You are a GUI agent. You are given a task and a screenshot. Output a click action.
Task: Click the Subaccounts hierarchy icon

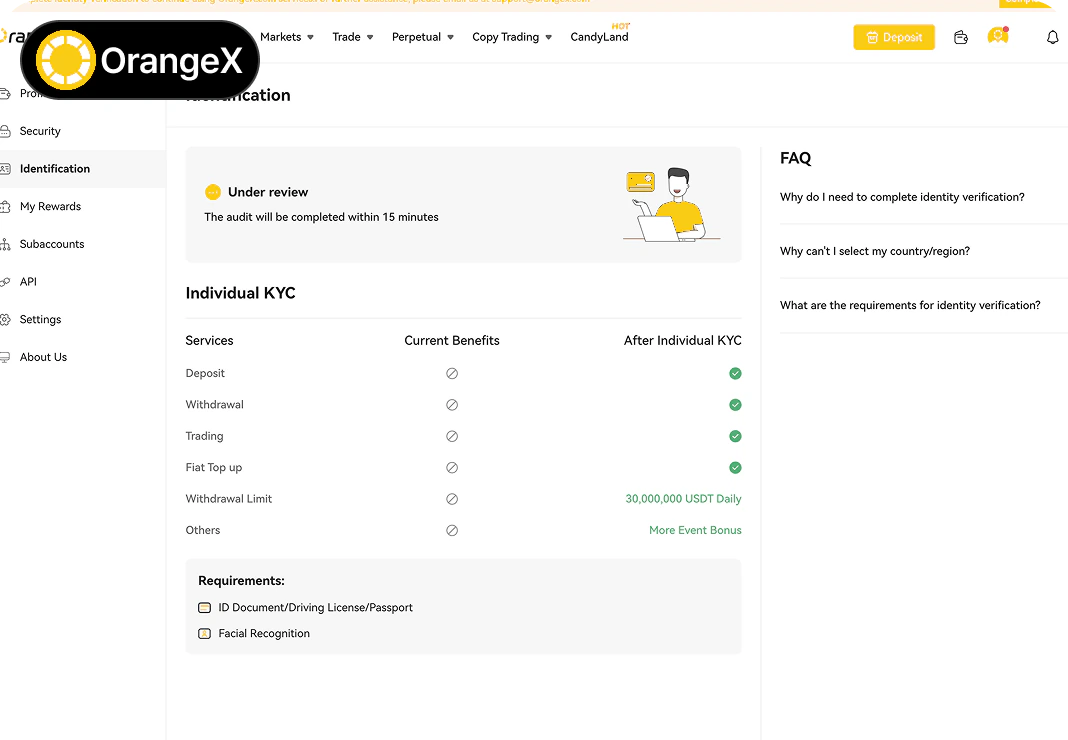(5, 244)
